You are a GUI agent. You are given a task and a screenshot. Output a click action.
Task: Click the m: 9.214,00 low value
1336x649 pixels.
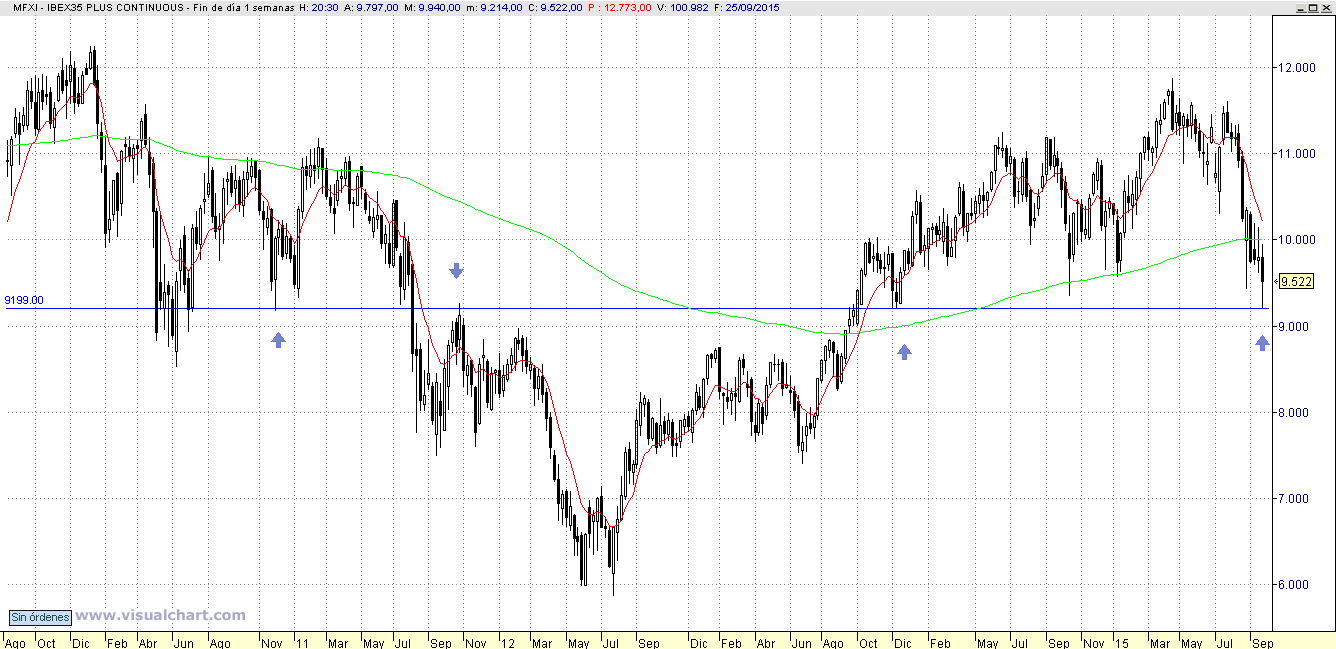tap(495, 7)
